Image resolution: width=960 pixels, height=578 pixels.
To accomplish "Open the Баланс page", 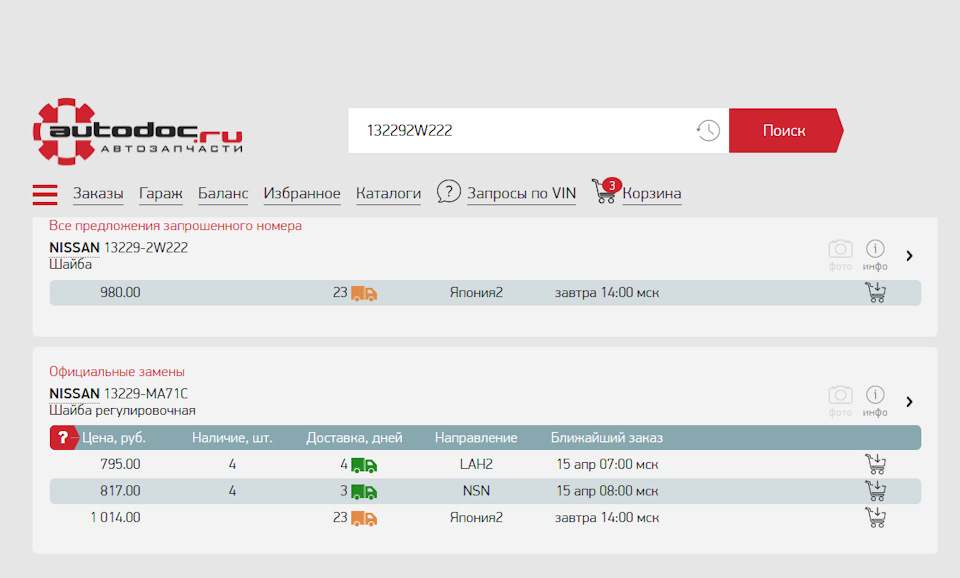I will pos(223,193).
